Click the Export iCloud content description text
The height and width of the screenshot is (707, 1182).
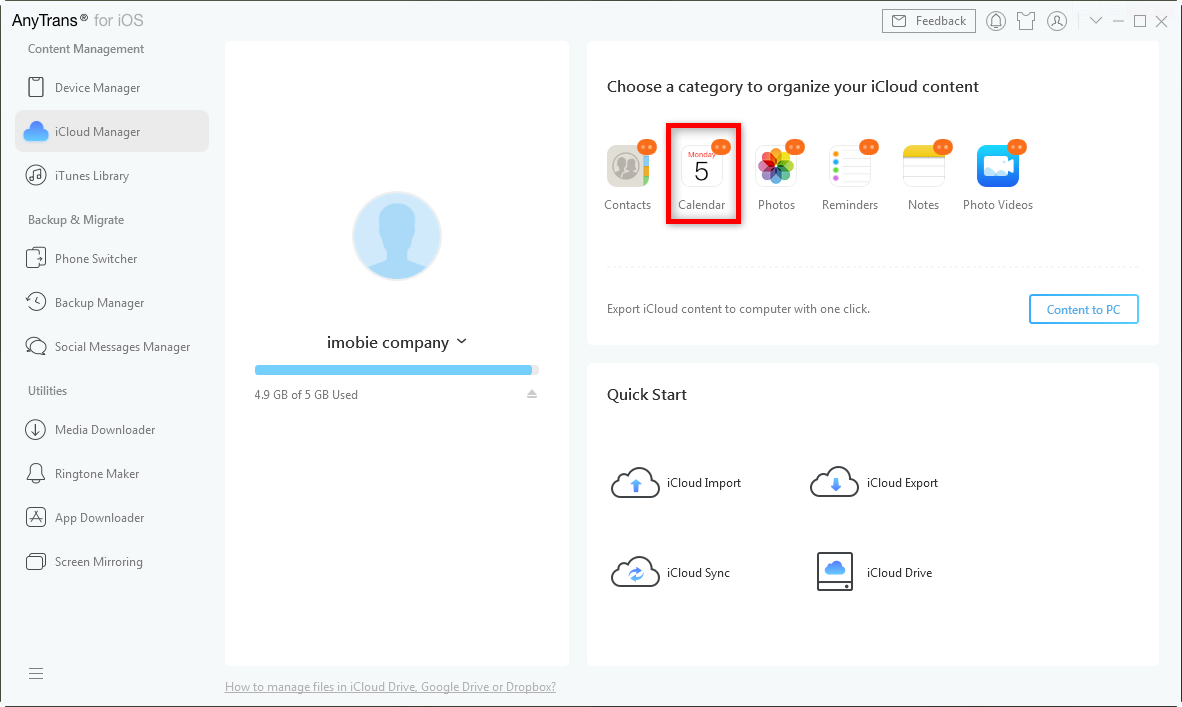tap(738, 309)
